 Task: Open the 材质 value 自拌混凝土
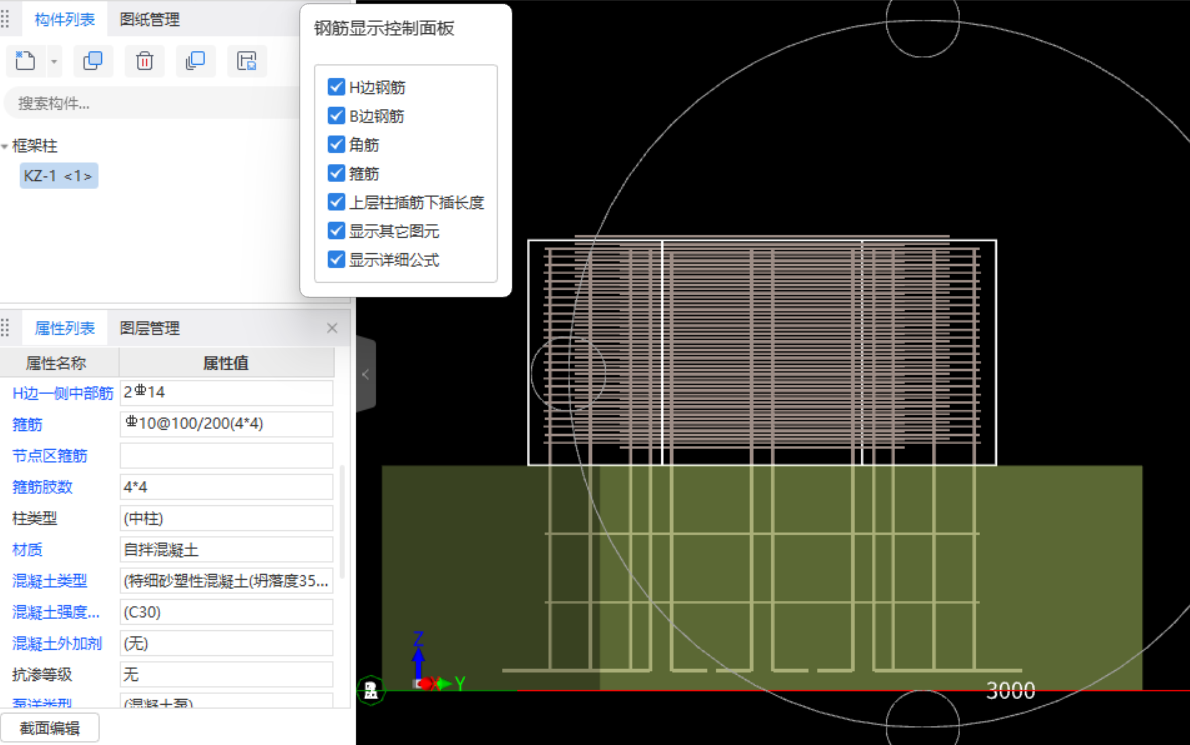point(226,549)
